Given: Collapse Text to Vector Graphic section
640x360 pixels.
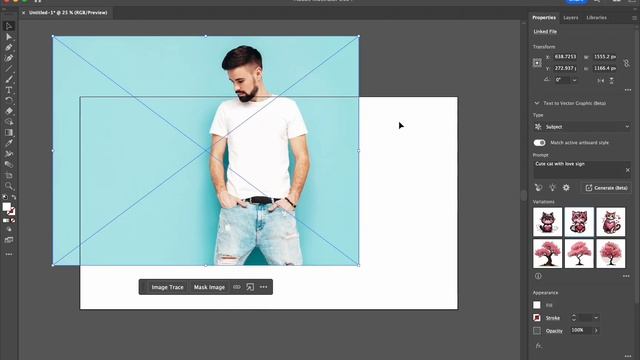Looking at the screenshot, I should tap(537, 103).
